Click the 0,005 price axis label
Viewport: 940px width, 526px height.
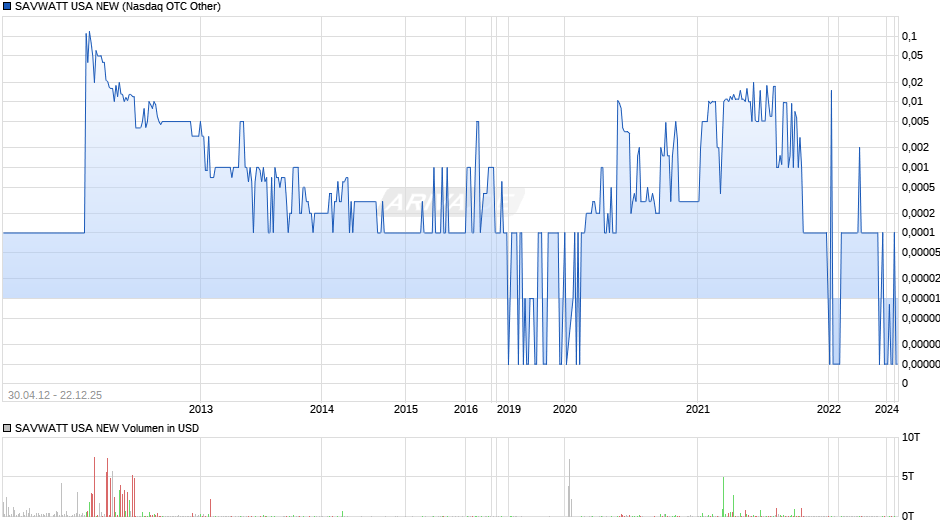[915, 122]
